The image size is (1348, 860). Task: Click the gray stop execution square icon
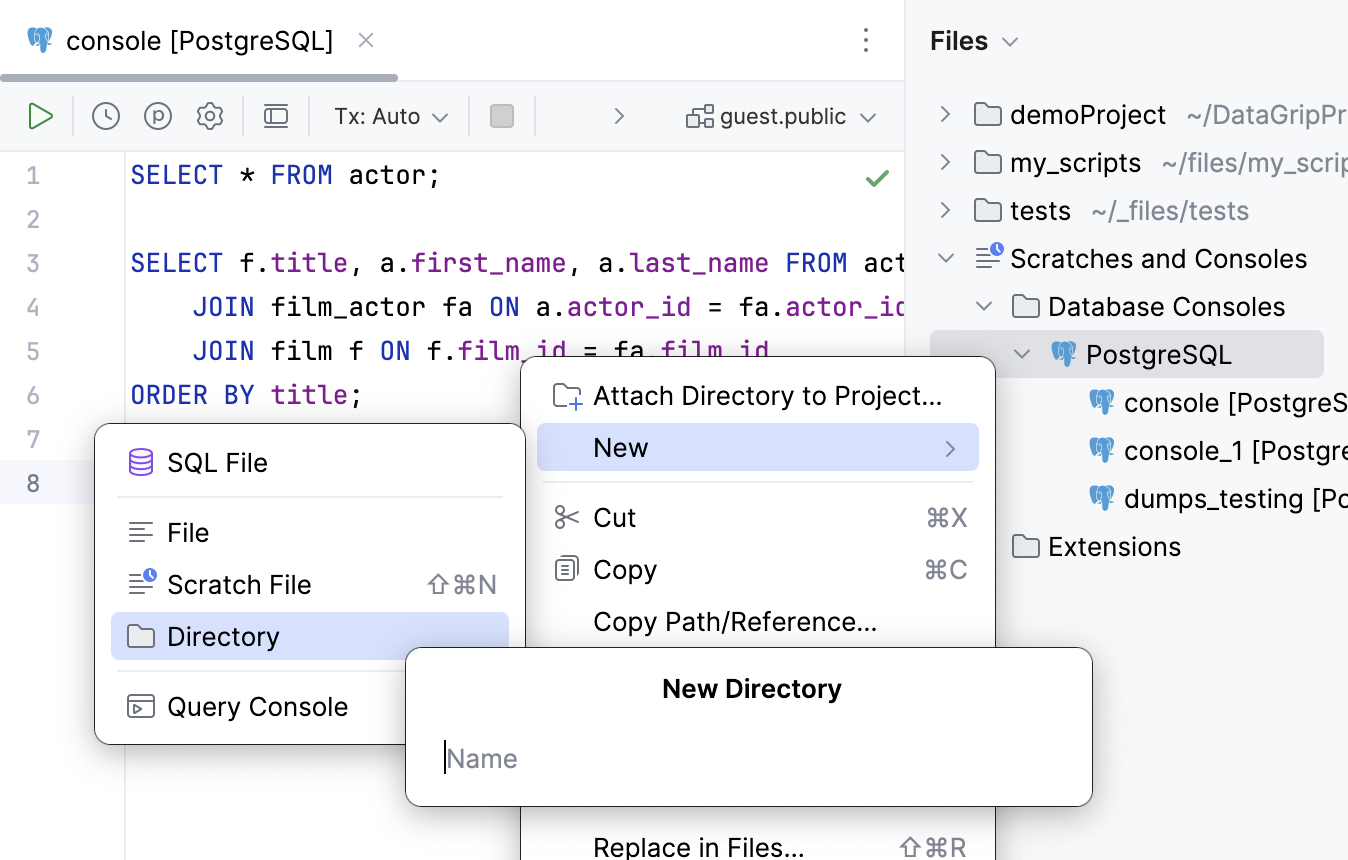(x=502, y=115)
